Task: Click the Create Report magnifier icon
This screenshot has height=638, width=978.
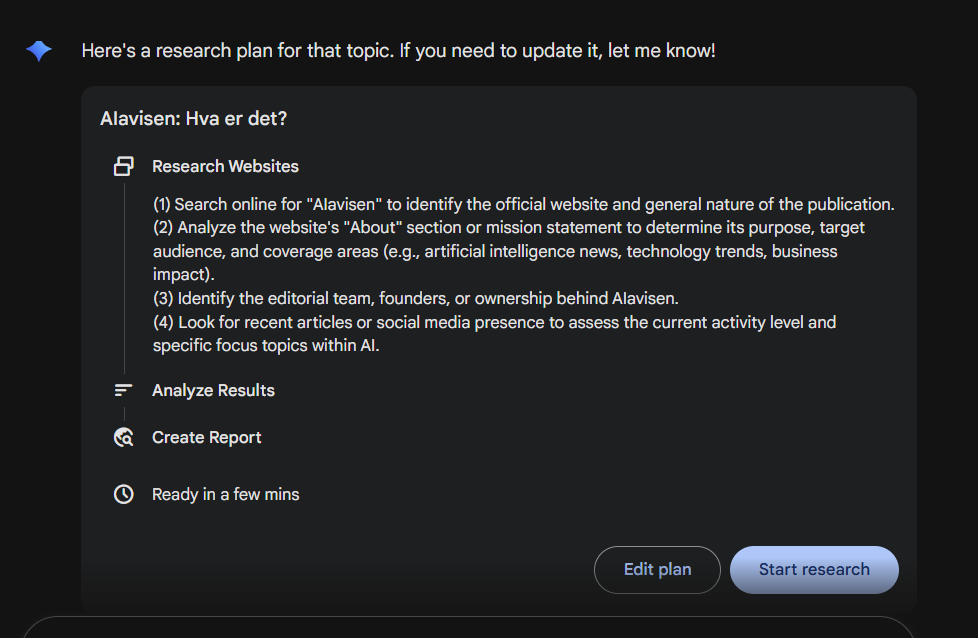Action: pyautogui.click(x=124, y=437)
